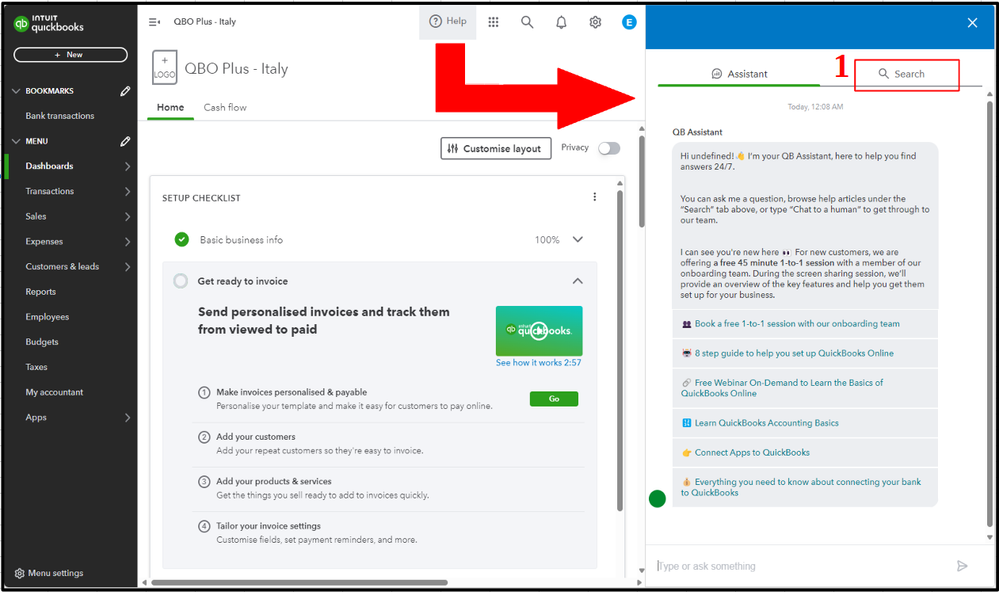Open Menu settings at sidebar bottom
The height and width of the screenshot is (592, 999).
coord(49,573)
